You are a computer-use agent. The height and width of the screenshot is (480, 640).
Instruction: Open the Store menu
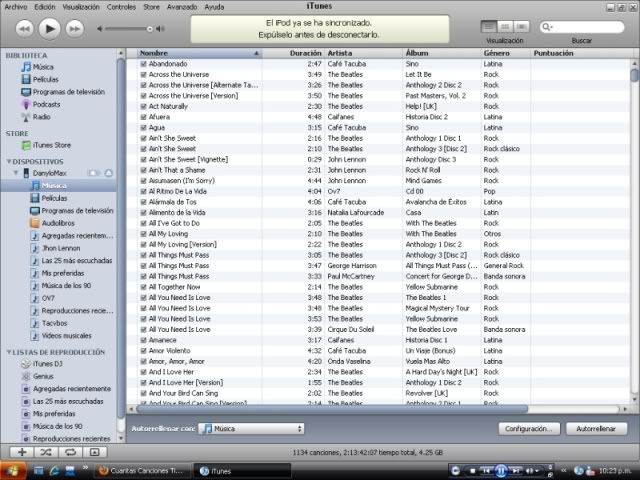[x=151, y=7]
